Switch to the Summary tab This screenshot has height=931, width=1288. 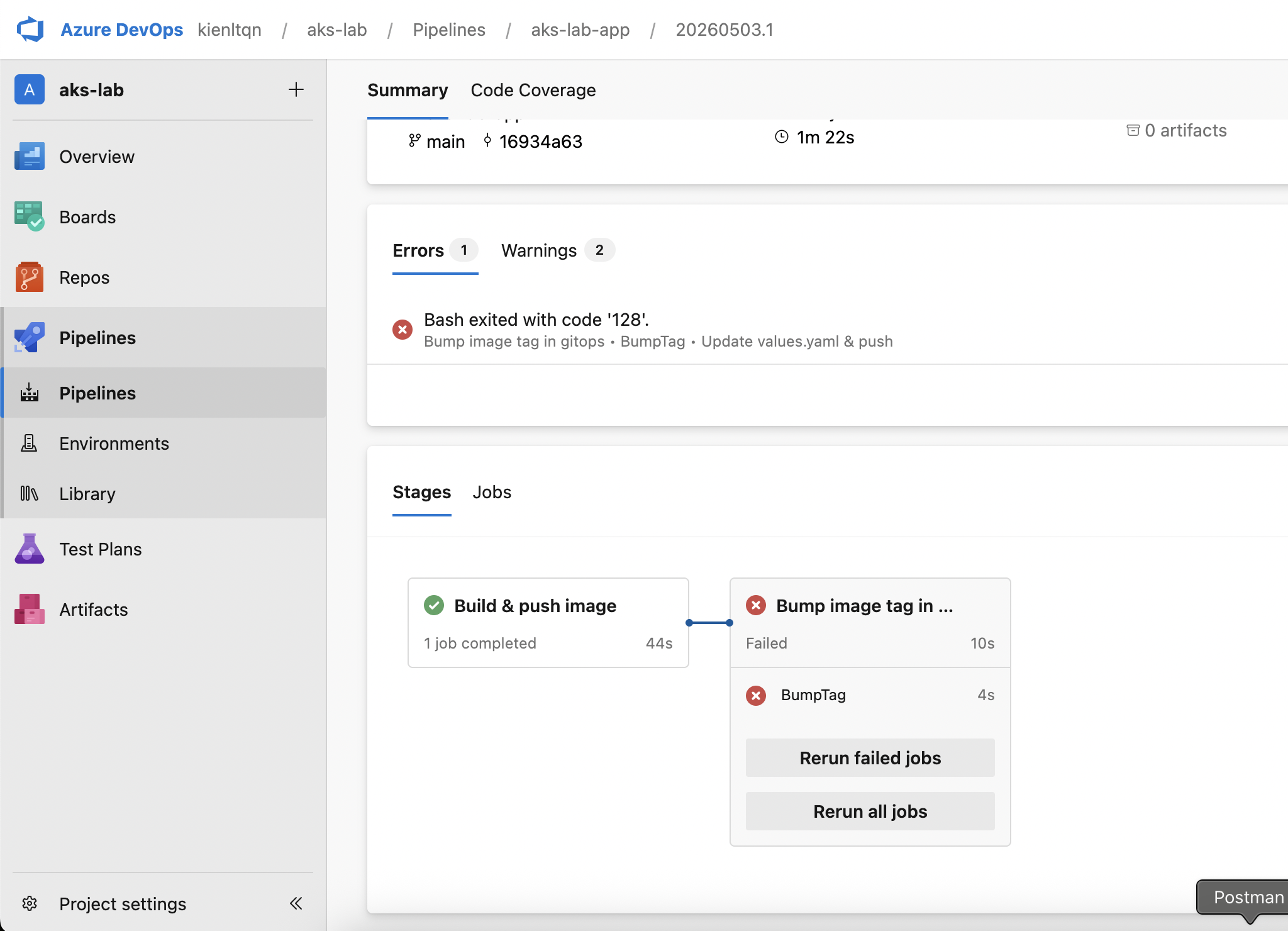click(408, 90)
